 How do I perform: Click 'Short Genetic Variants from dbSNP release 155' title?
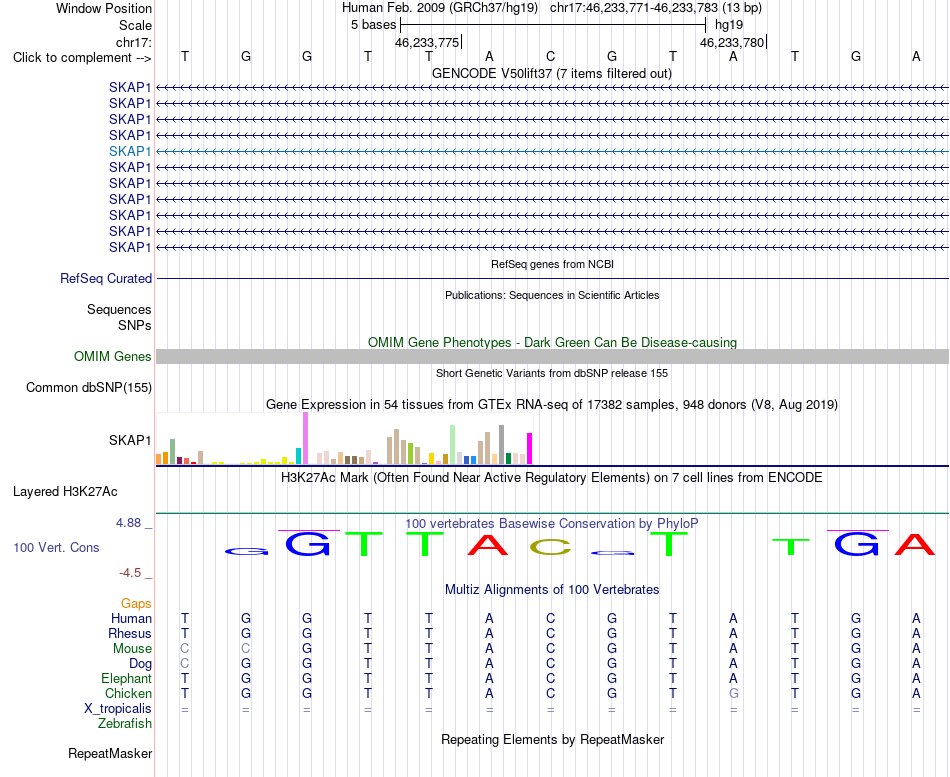coord(552,373)
